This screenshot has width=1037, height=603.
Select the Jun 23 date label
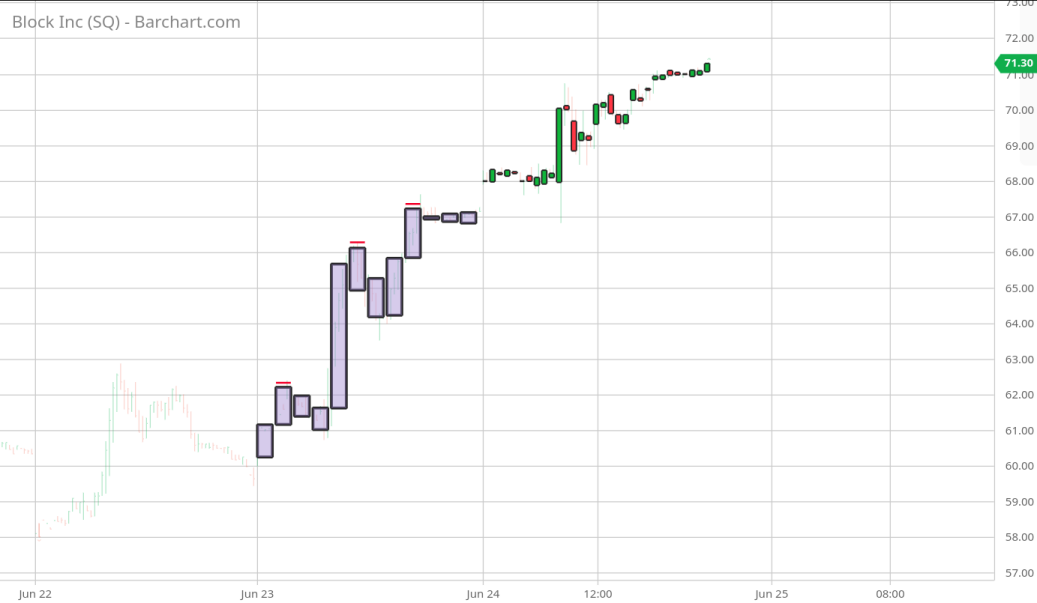pyautogui.click(x=257, y=594)
